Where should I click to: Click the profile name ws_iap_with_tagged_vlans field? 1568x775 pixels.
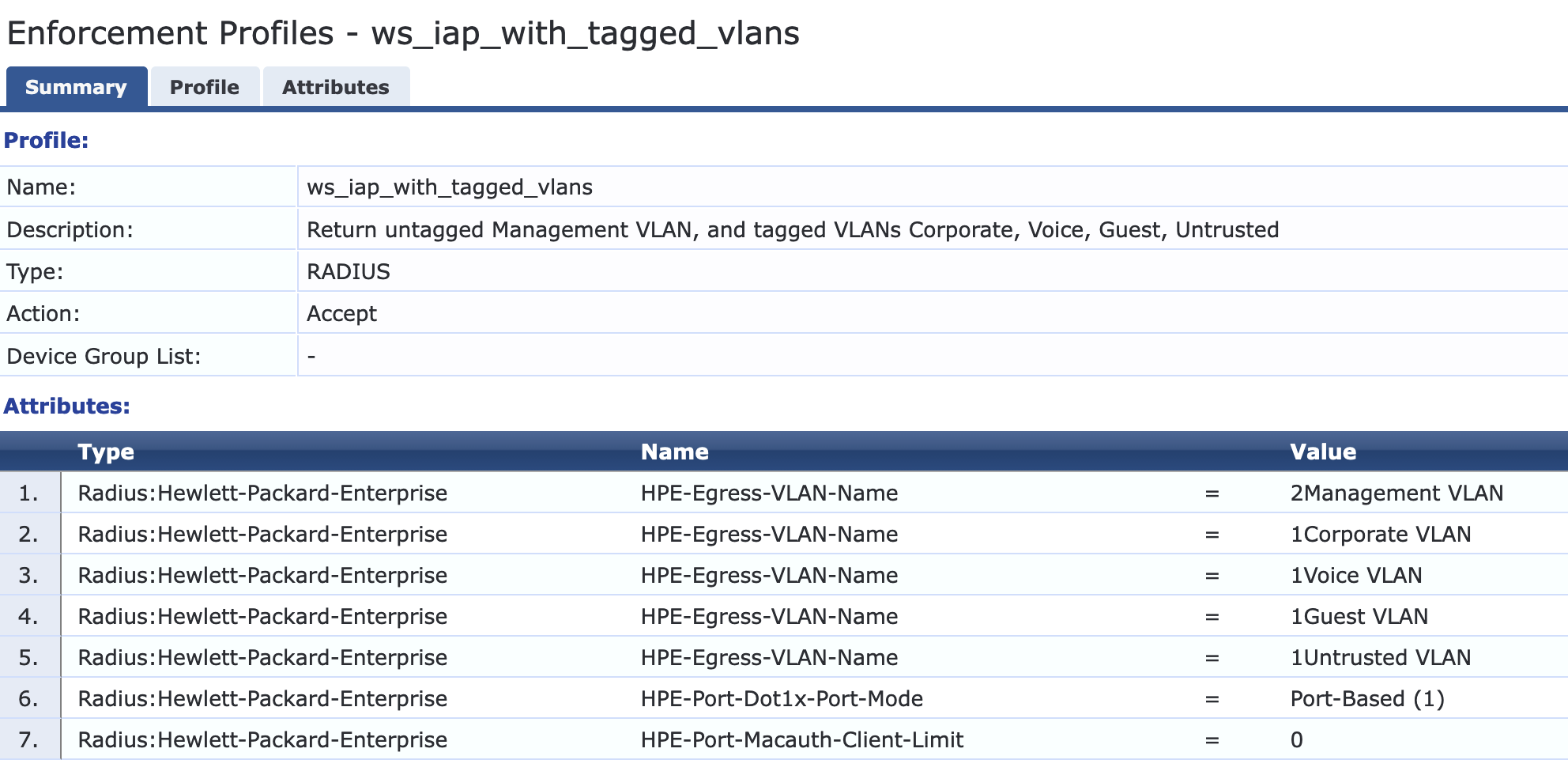tap(450, 187)
